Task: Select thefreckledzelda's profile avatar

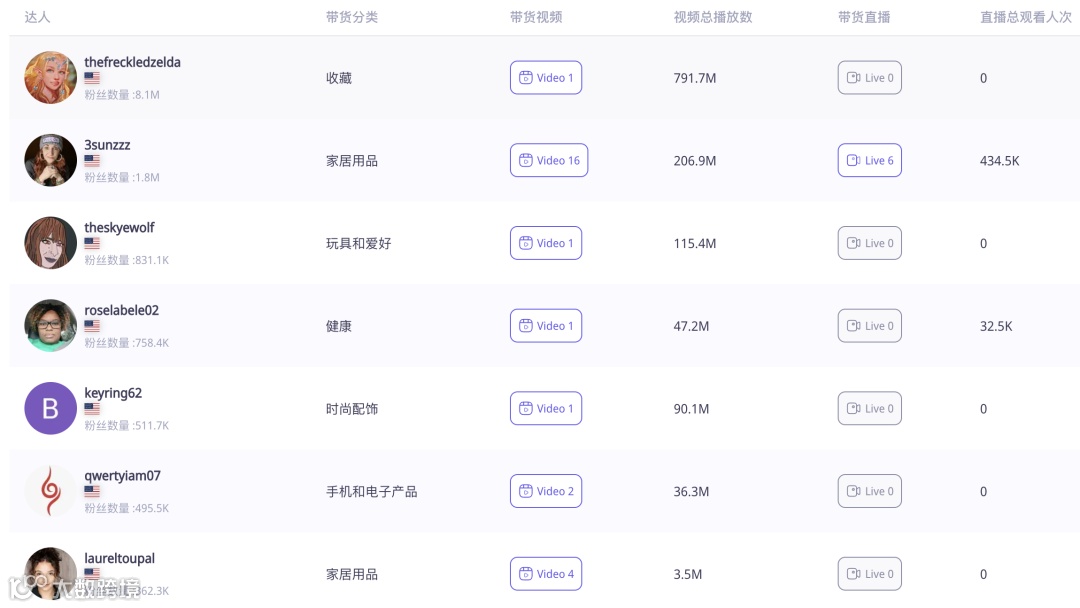Action: tap(51, 78)
